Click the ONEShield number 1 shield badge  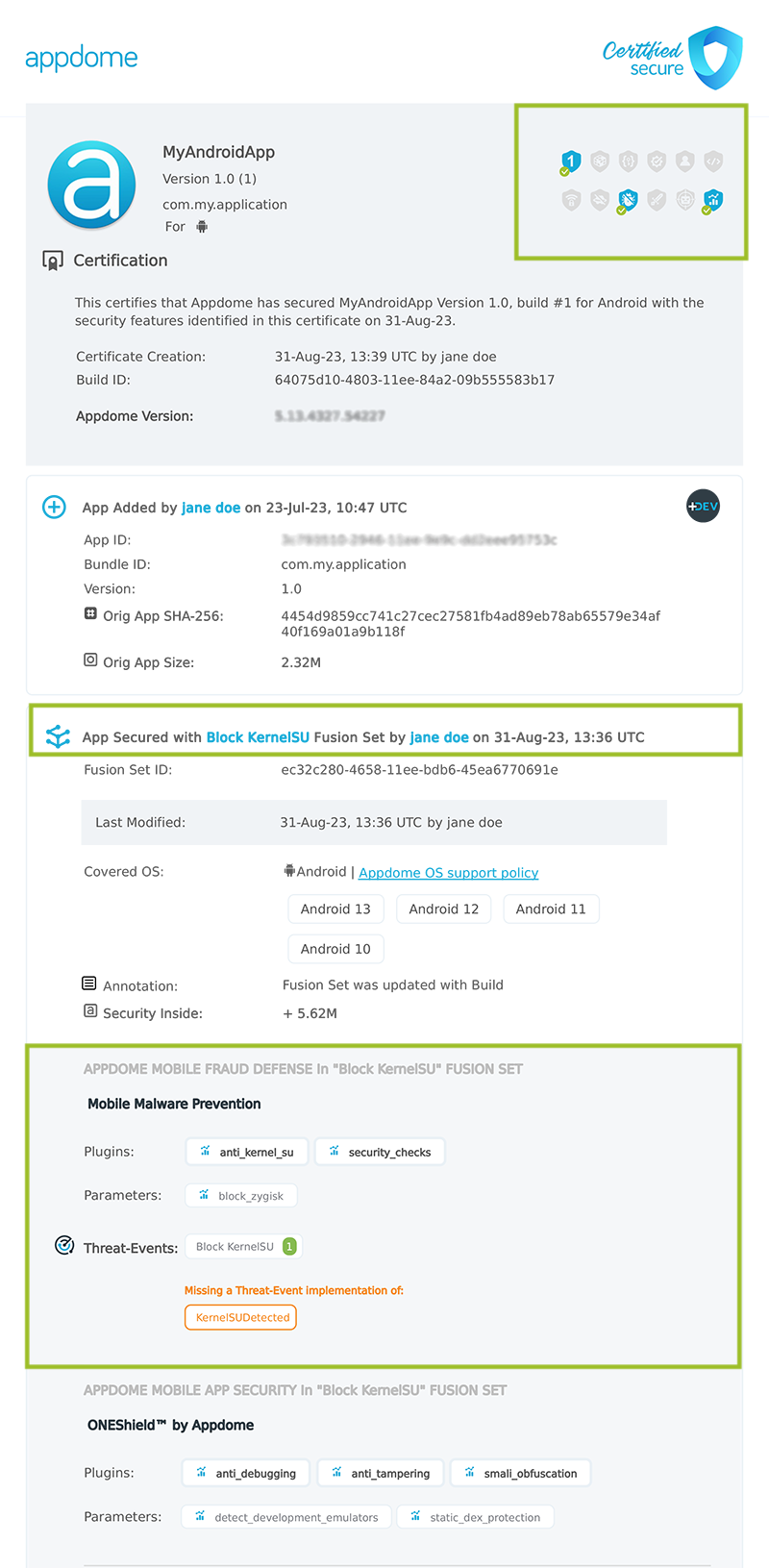coord(571,162)
